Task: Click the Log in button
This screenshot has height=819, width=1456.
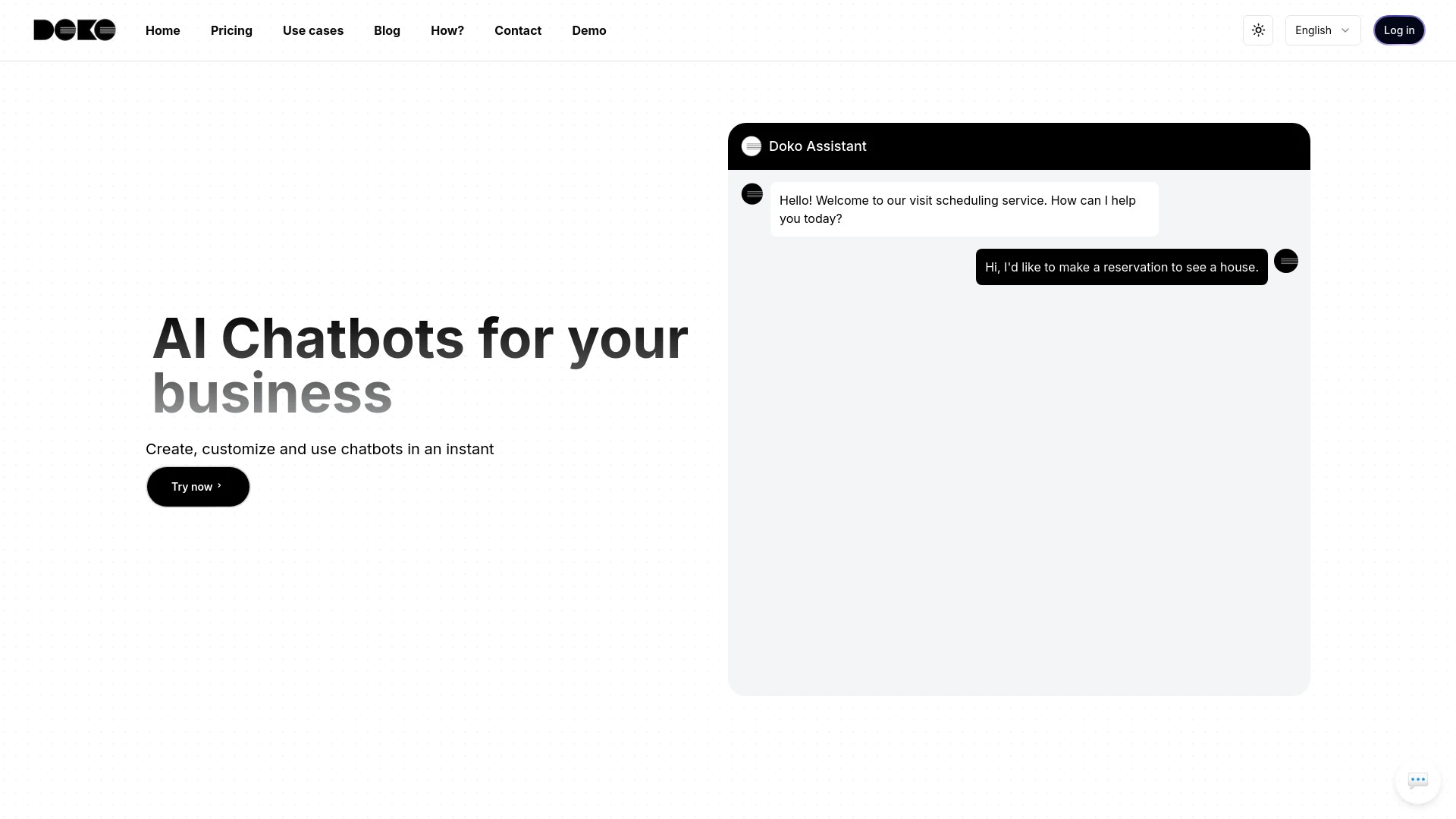Action: click(1399, 30)
